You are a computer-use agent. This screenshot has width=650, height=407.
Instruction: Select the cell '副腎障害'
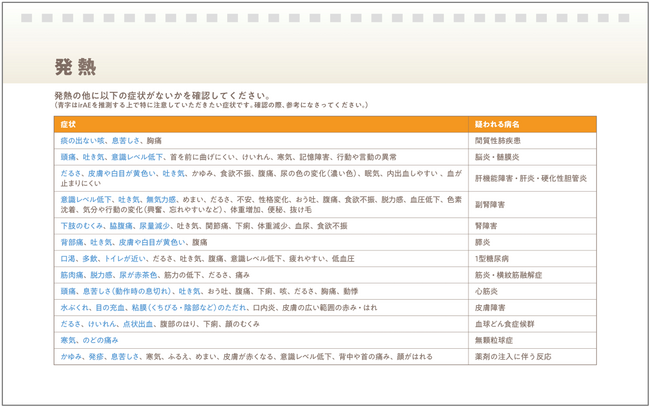(x=532, y=205)
